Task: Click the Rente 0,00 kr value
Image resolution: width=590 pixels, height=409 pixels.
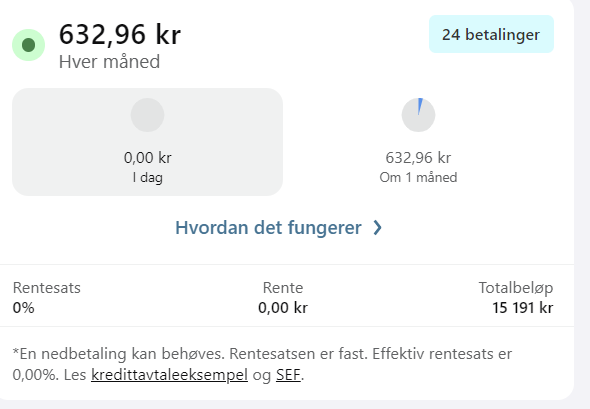Action: tap(283, 308)
